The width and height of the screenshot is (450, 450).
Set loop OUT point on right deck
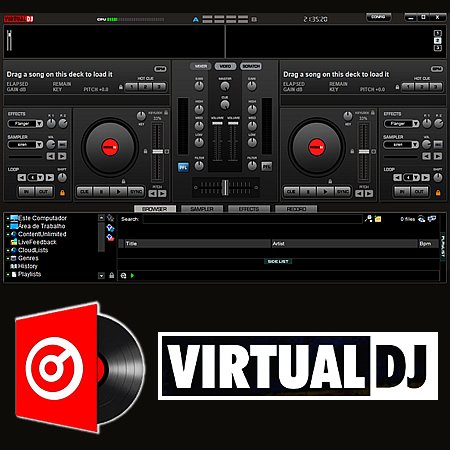419,192
